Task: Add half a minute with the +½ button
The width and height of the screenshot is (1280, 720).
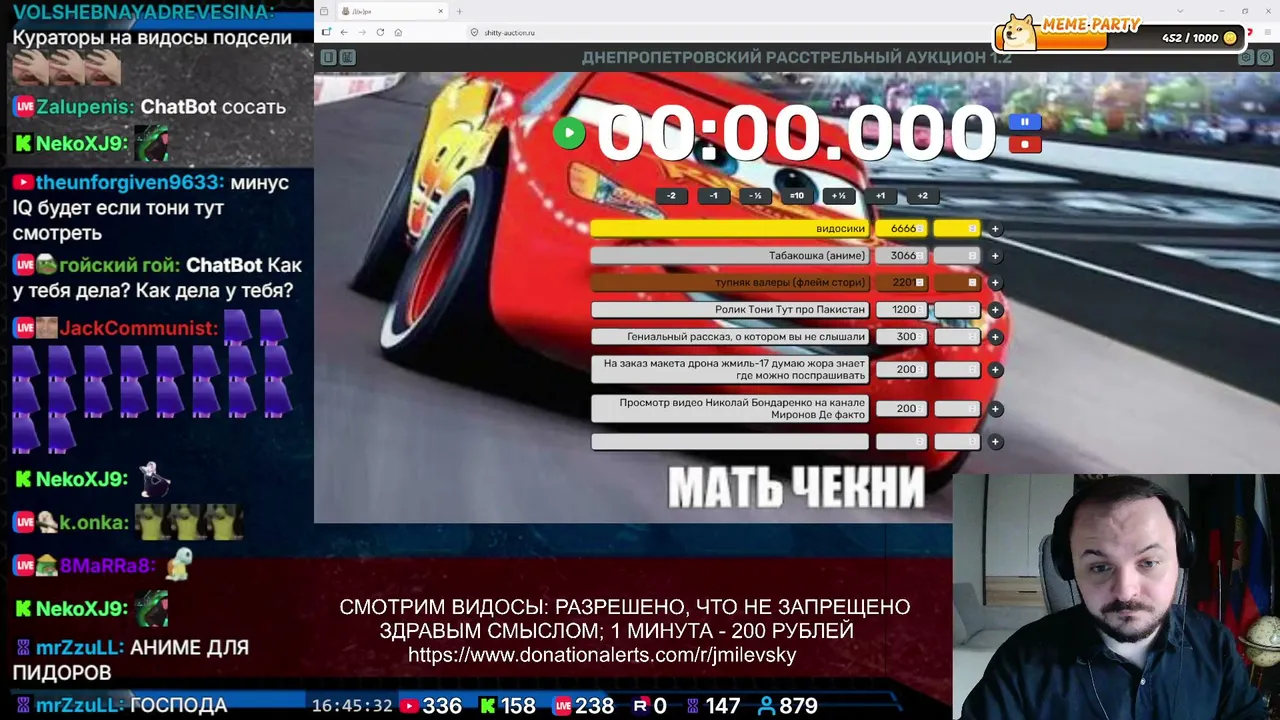Action: (x=839, y=196)
